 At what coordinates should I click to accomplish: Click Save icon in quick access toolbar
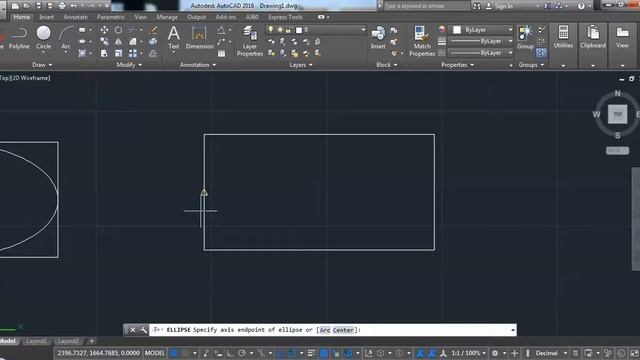pos(39,6)
